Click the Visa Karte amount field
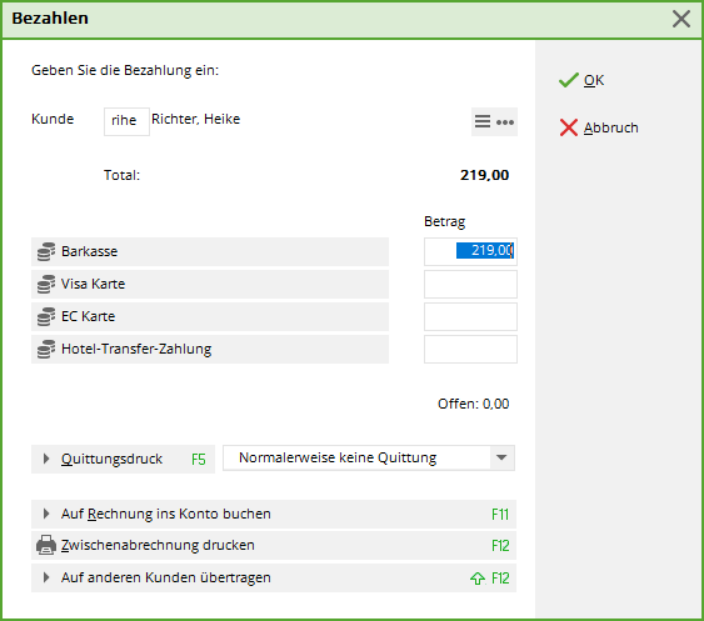The image size is (704, 621). tap(471, 284)
